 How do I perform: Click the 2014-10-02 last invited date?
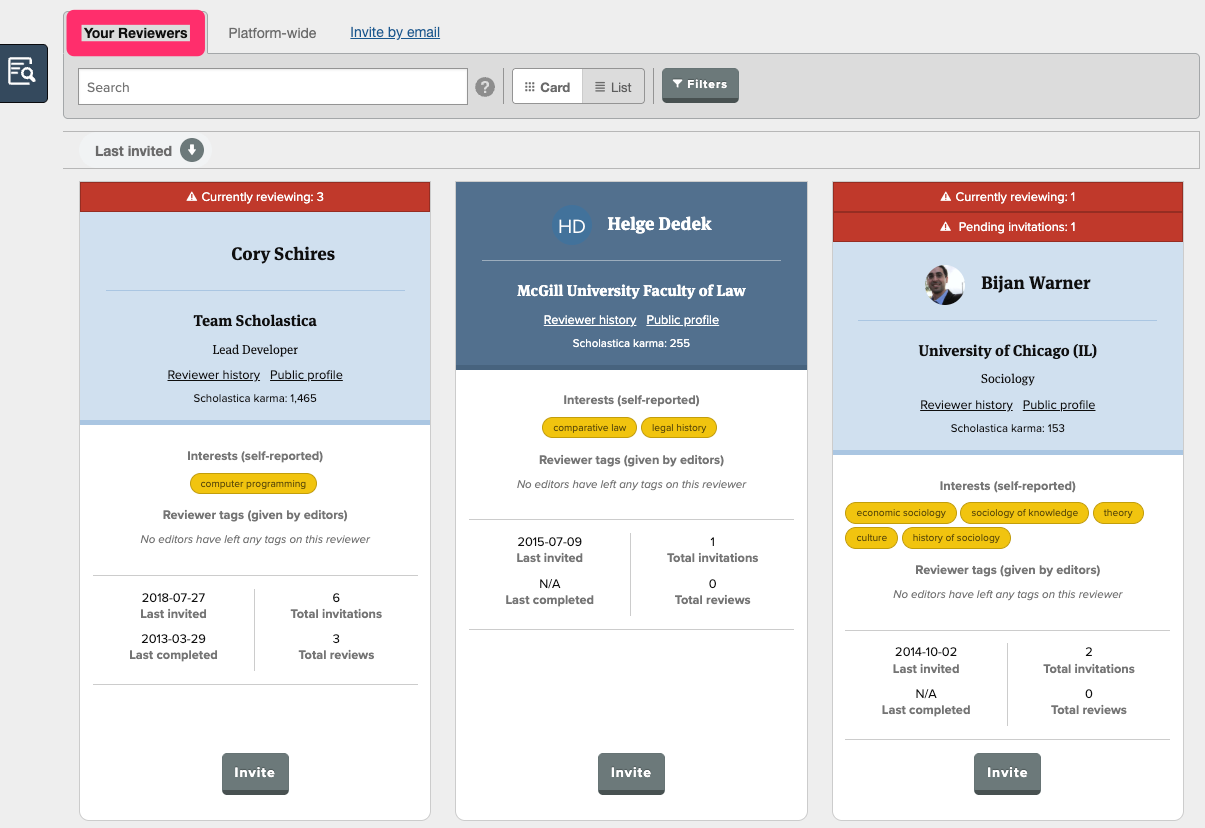pos(926,653)
